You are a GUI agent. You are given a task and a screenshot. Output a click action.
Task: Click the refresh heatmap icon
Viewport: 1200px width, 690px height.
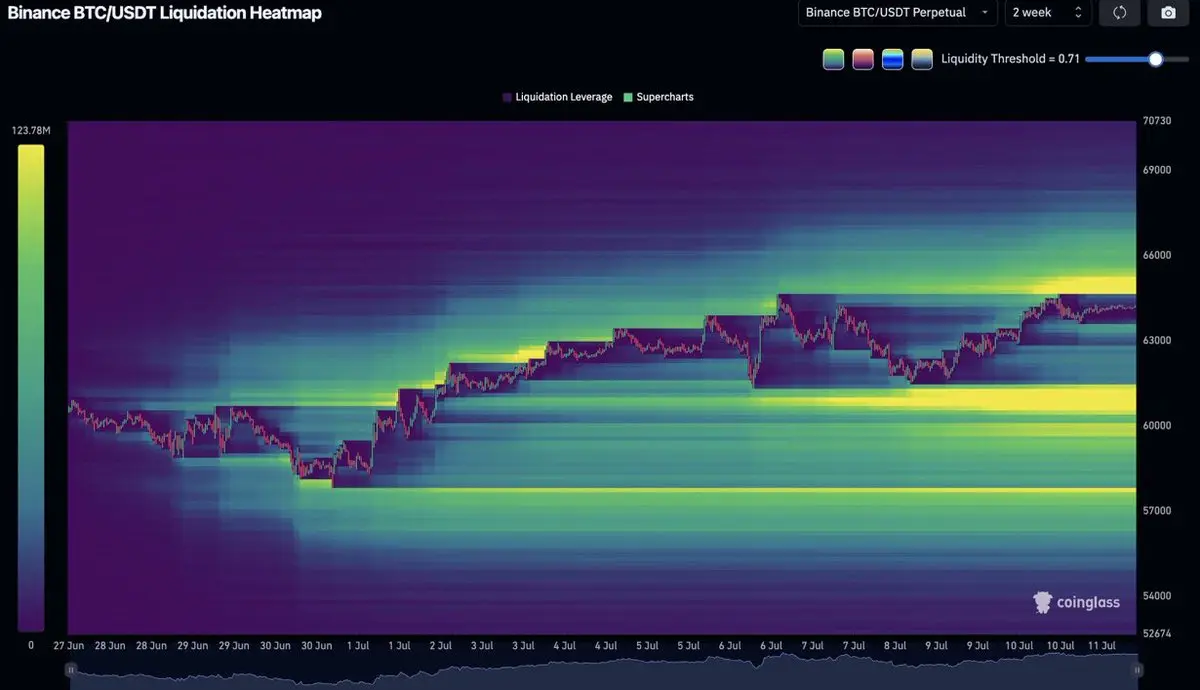1119,13
